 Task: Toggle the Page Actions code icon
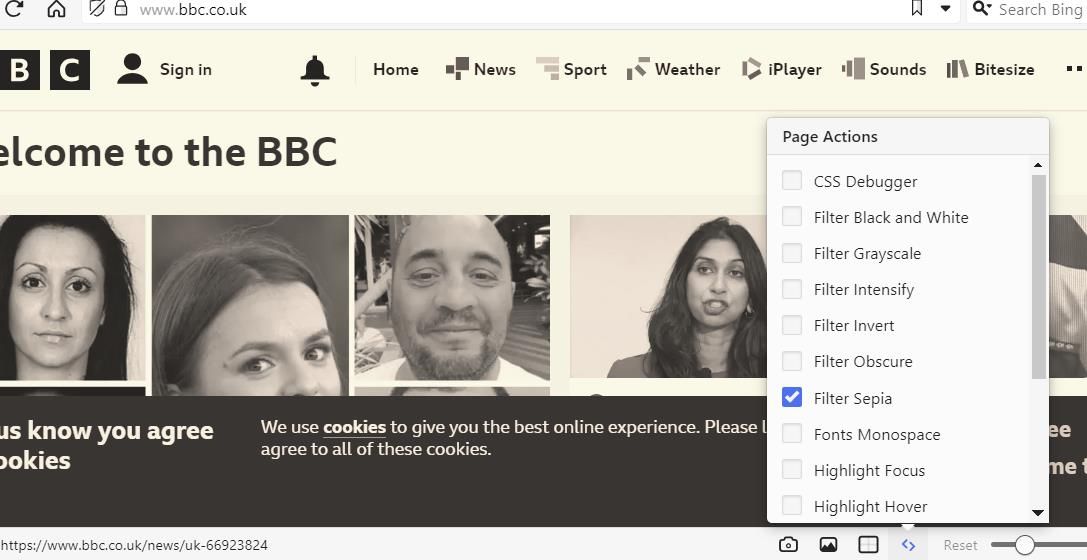point(908,545)
